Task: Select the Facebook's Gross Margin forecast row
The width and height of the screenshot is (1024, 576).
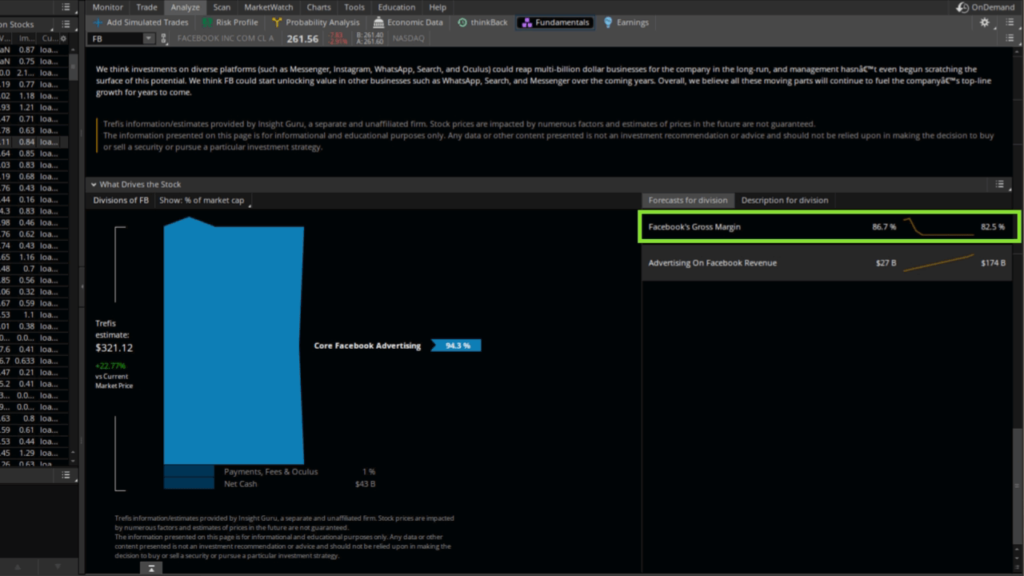Action: (x=829, y=227)
